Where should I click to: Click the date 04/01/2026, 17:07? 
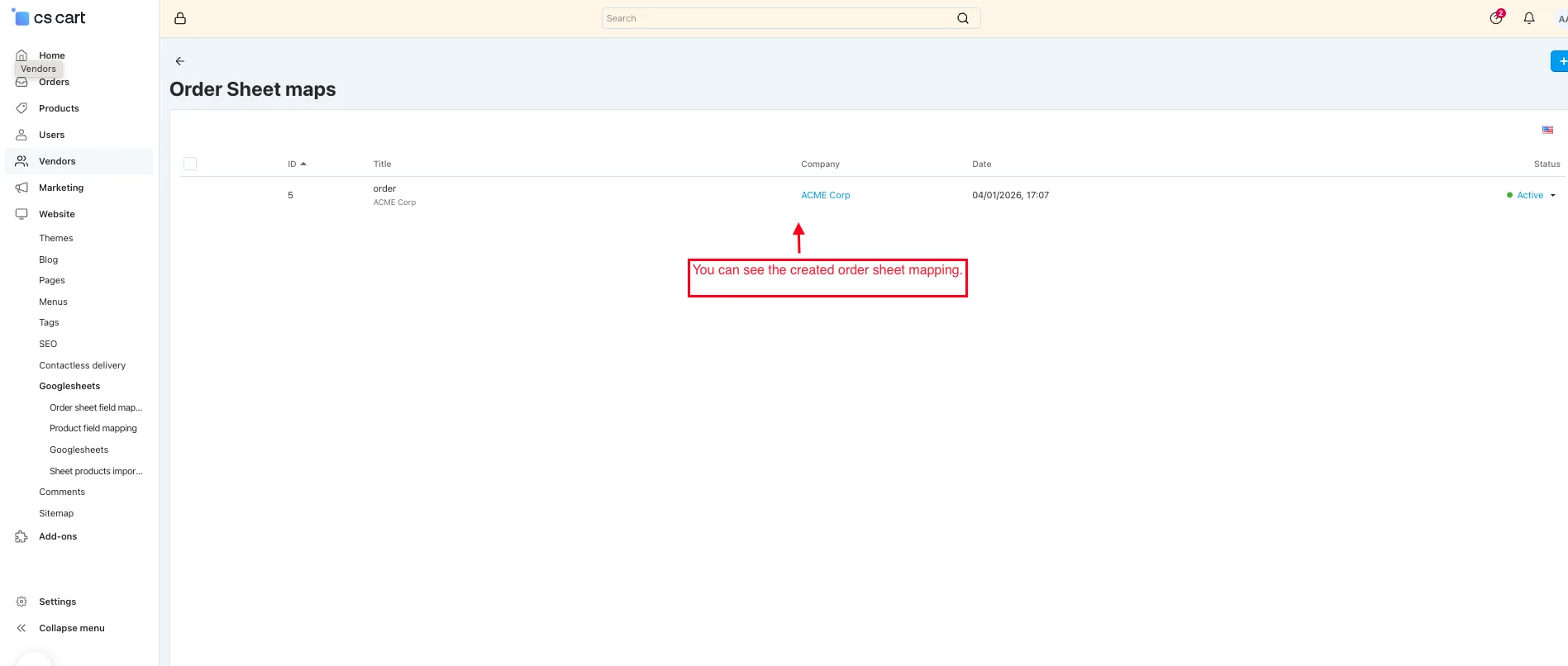point(1011,195)
